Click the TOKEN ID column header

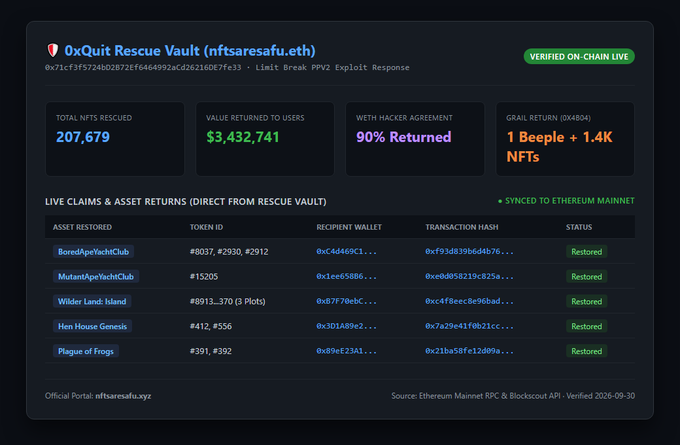click(x=206, y=227)
